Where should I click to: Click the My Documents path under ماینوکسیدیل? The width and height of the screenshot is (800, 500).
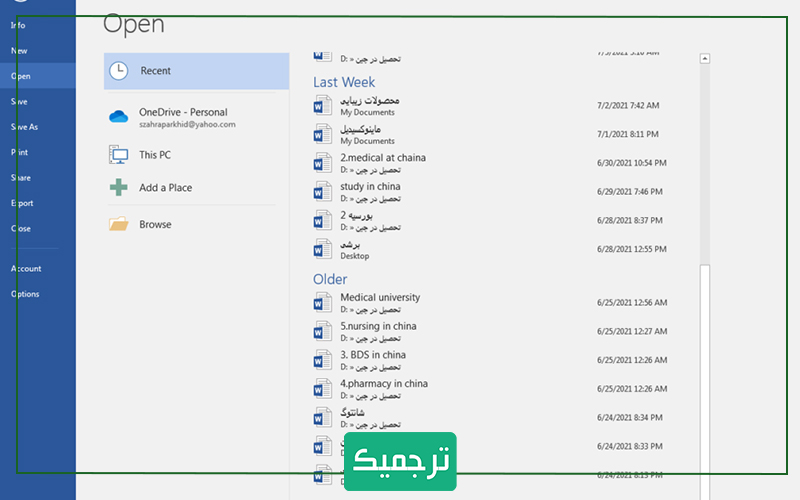click(367, 141)
